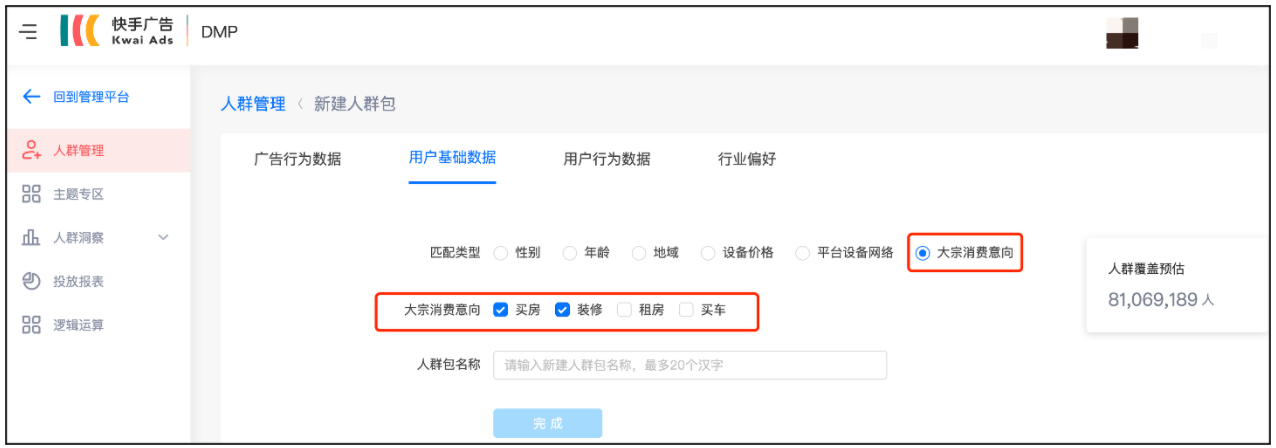The image size is (1276, 448).
Task: Click the 完成 button
Action: point(547,423)
